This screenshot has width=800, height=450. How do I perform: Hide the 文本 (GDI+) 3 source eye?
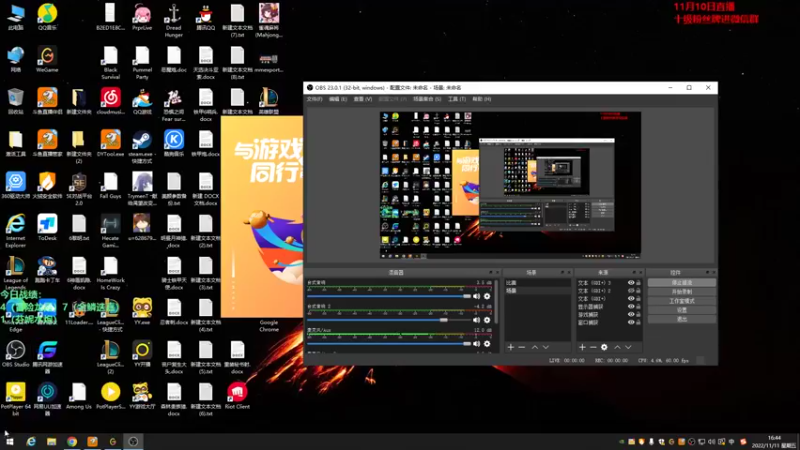[631, 283]
